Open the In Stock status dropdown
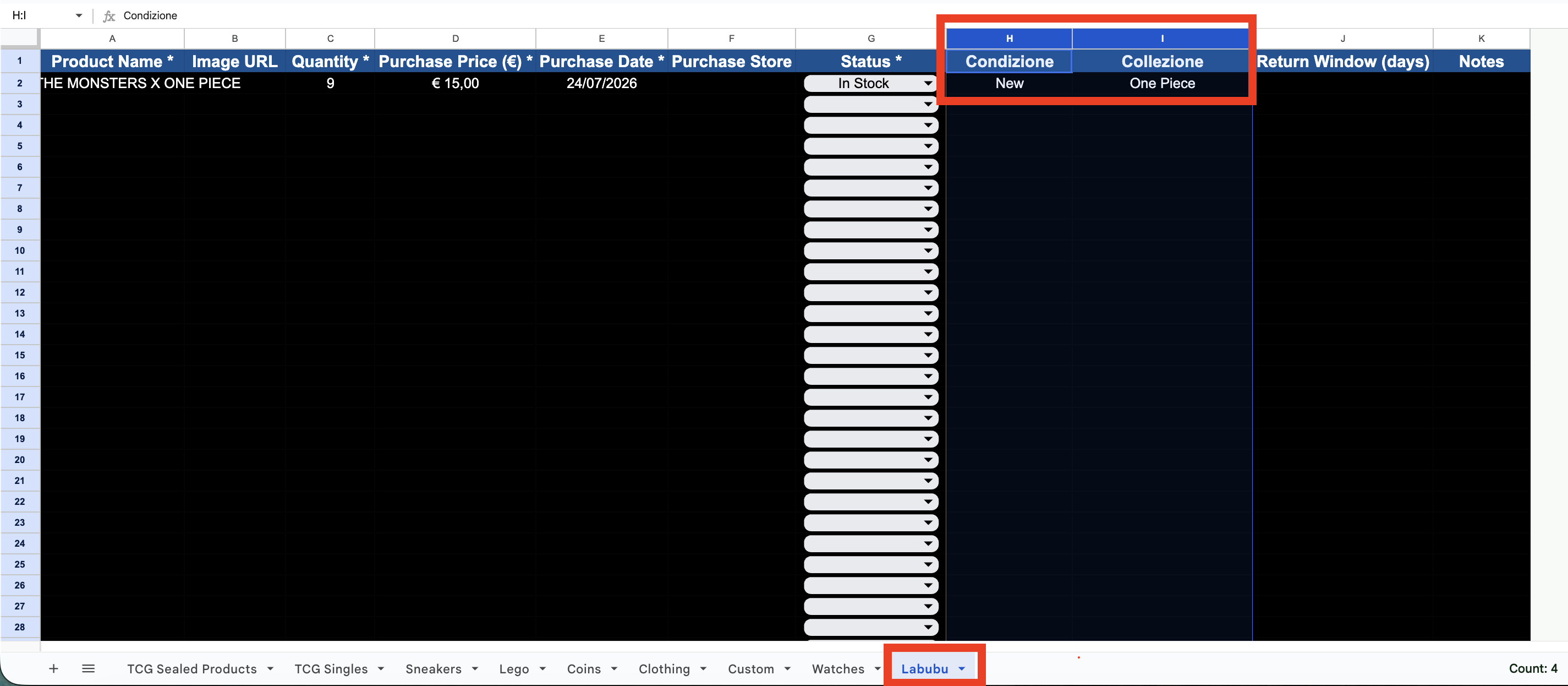 click(928, 84)
